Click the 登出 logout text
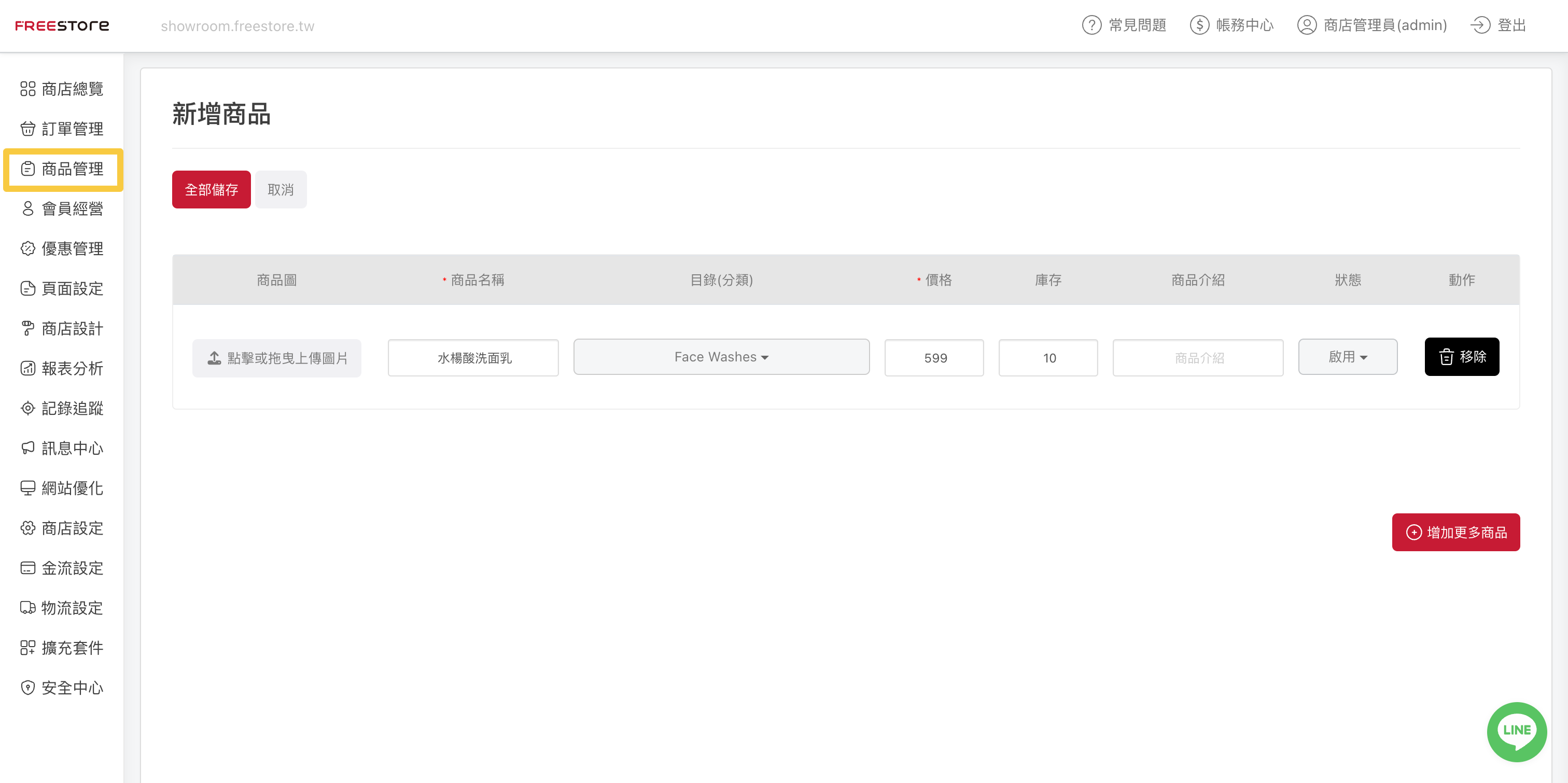The image size is (1568, 783). [1511, 25]
